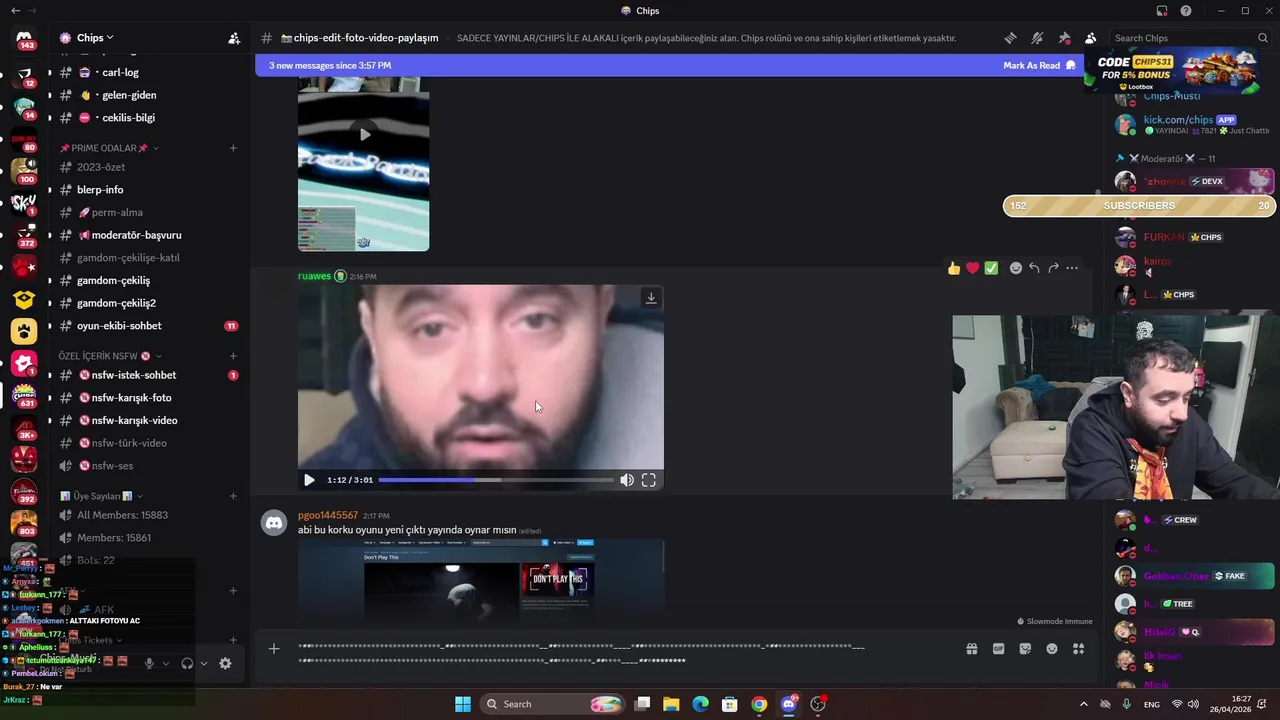
Task: Open the sticker picker
Action: tap(1025, 649)
